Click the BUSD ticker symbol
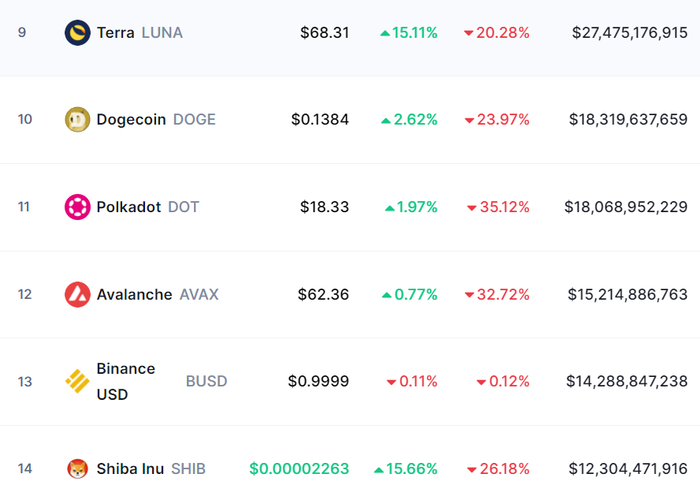Image resolution: width=700 pixels, height=500 pixels. [207, 381]
